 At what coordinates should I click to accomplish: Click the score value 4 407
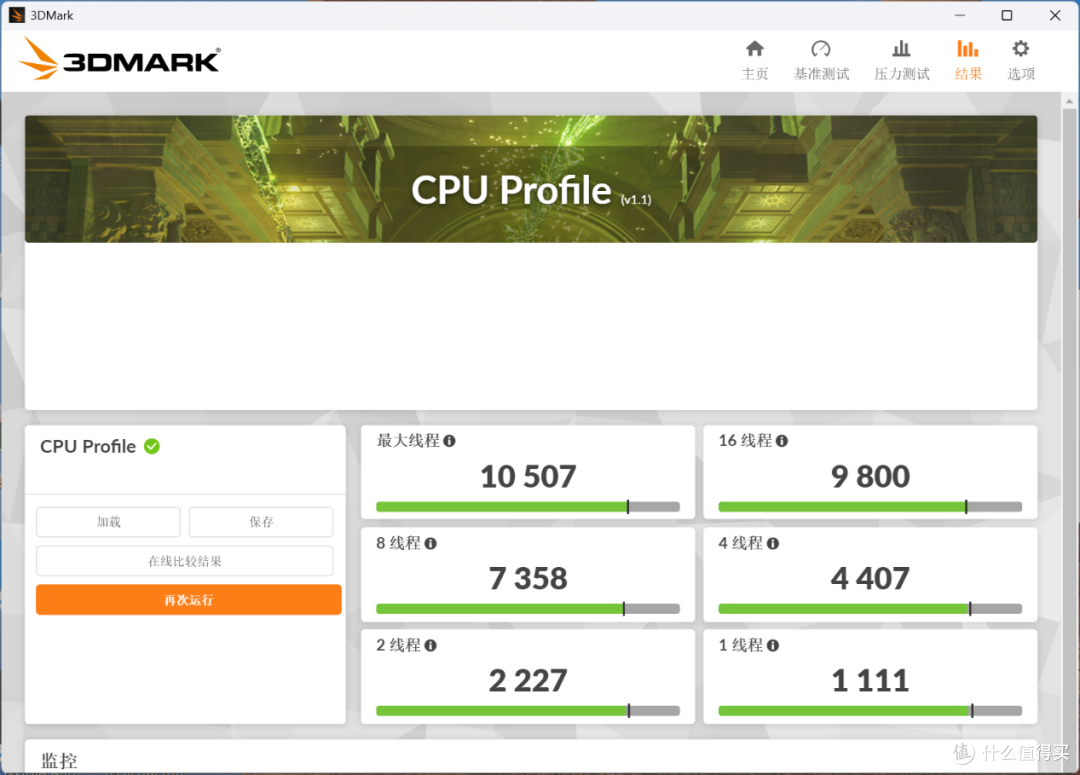point(870,579)
